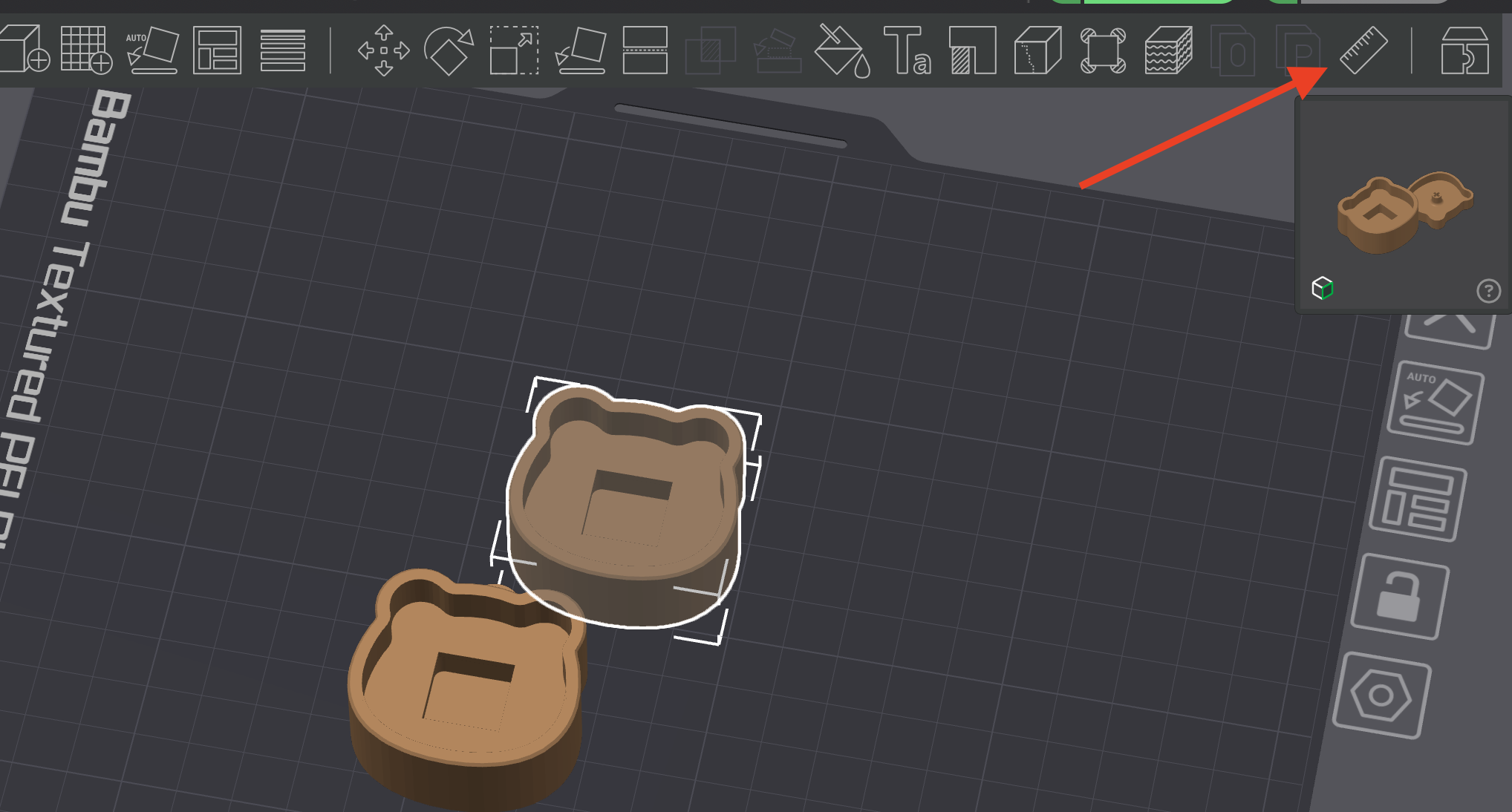Toggle the plate lock icon
The height and width of the screenshot is (812, 1512).
pyautogui.click(x=1400, y=596)
